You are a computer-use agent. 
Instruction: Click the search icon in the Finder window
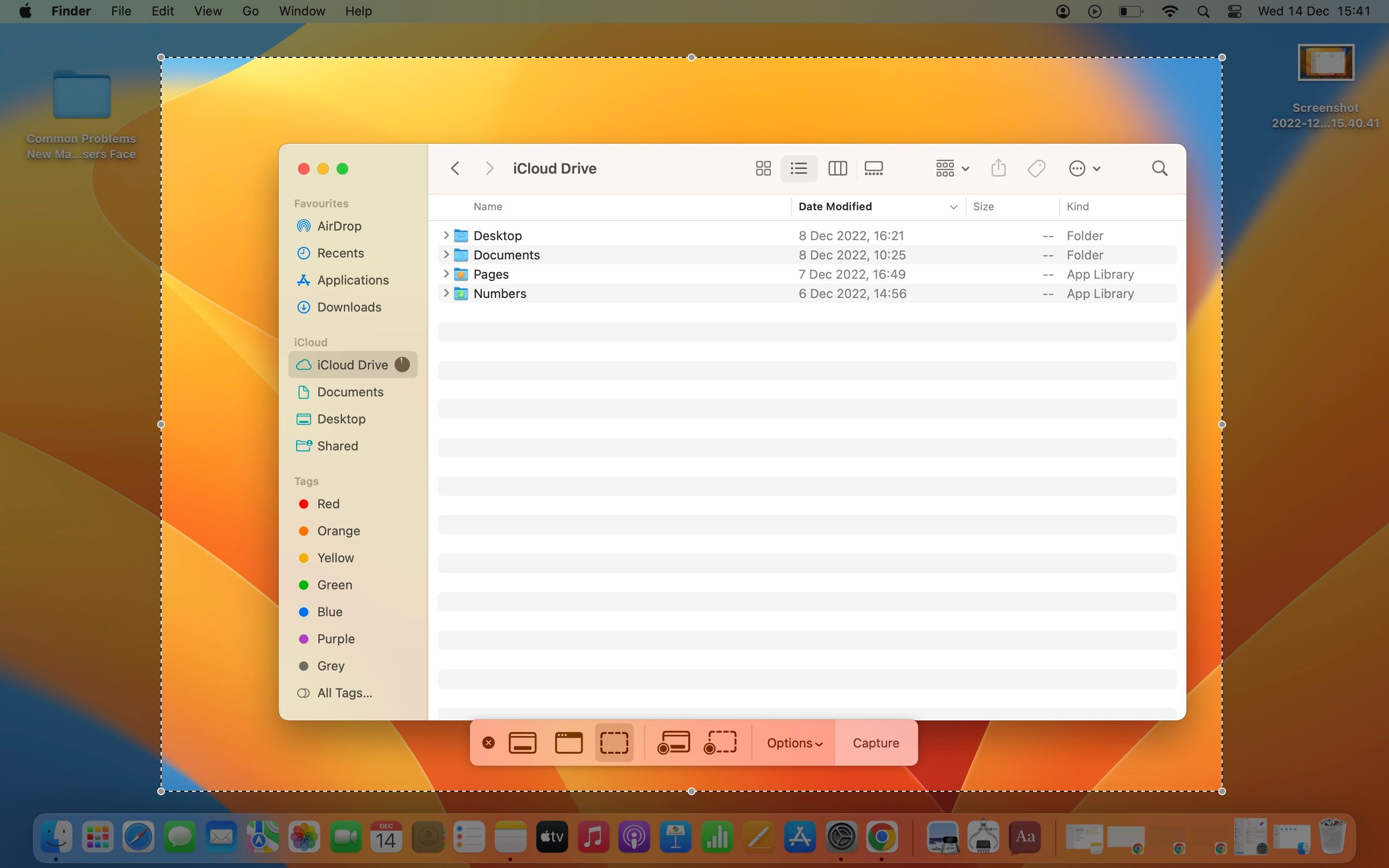(1159, 168)
